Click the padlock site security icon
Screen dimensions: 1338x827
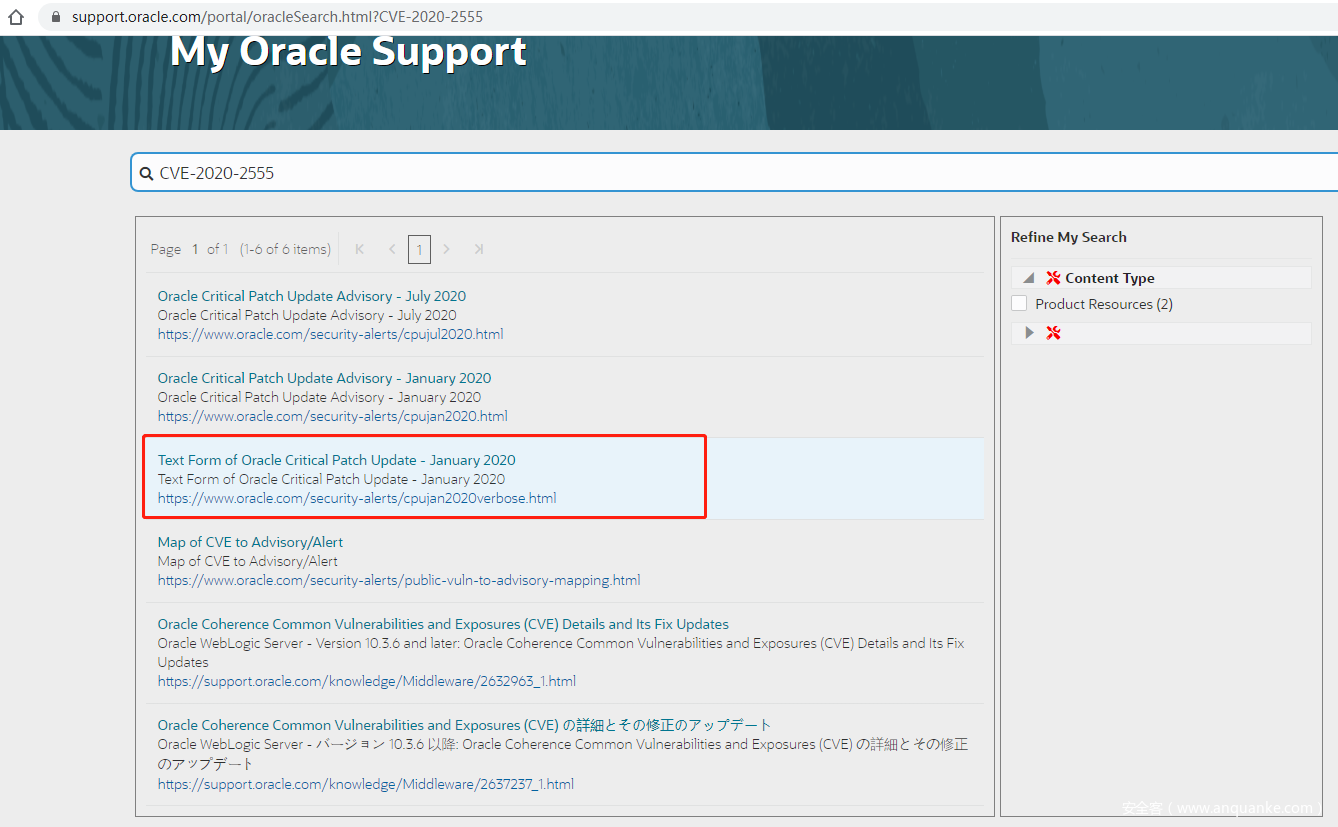point(55,17)
